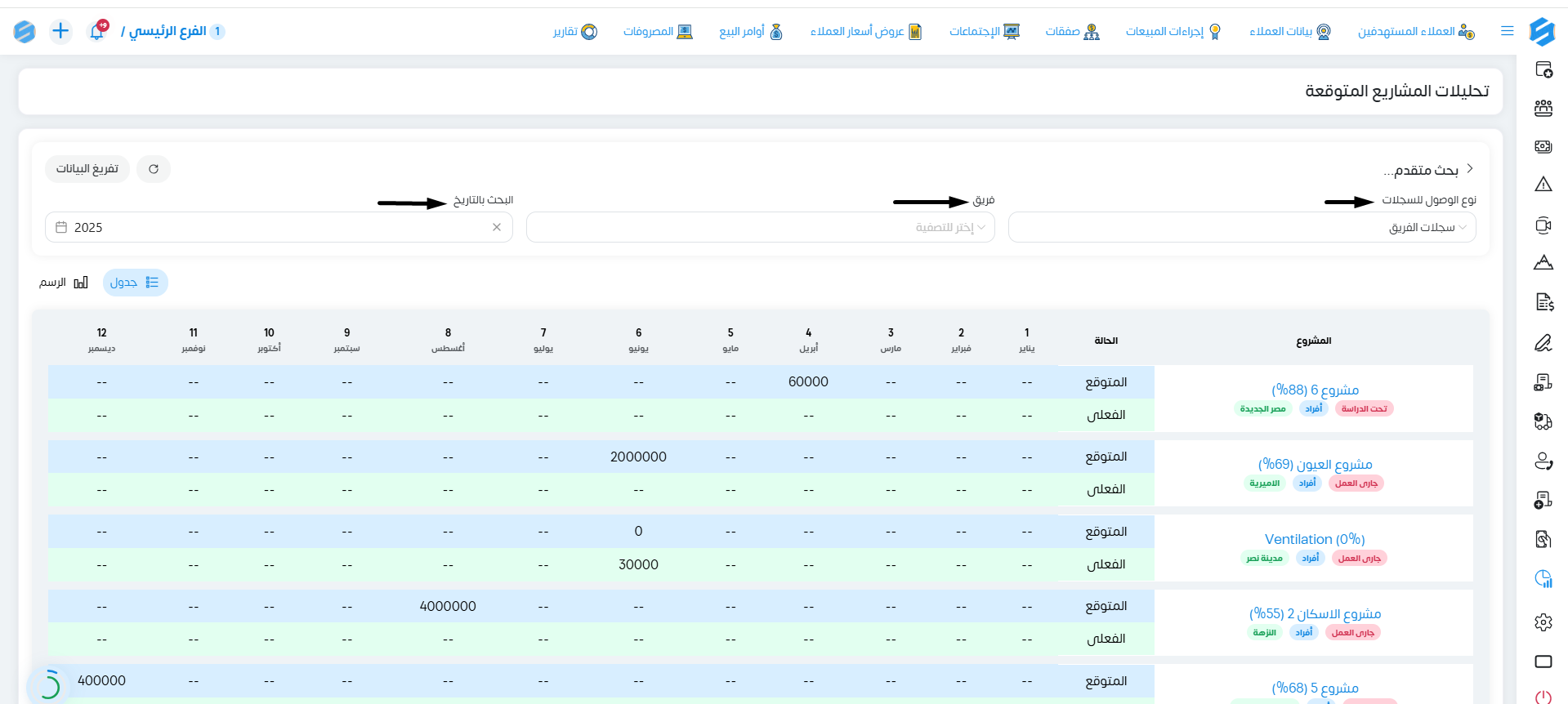Image resolution: width=1568 pixels, height=704 pixels.
Task: Open project link Ventilation (0%)
Action: (1315, 539)
